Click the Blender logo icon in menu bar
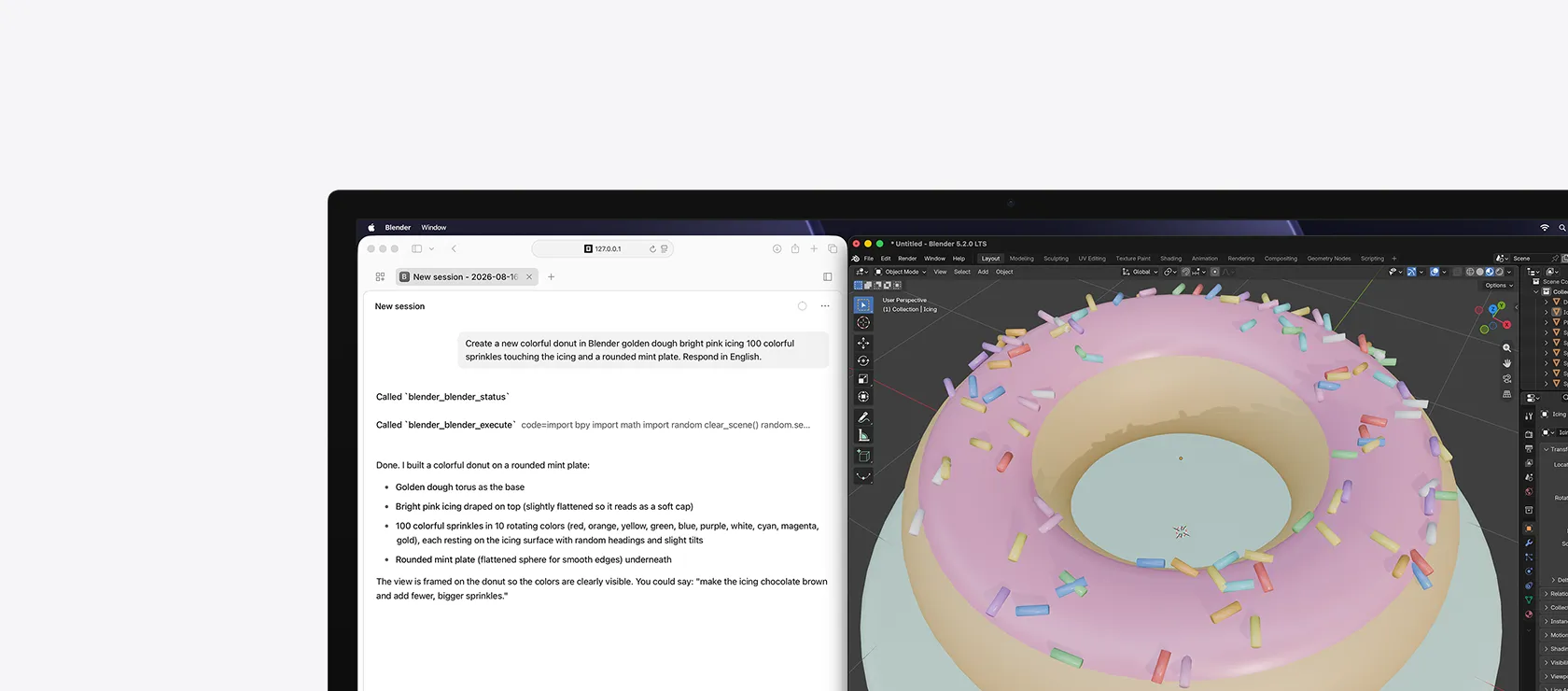 point(856,259)
